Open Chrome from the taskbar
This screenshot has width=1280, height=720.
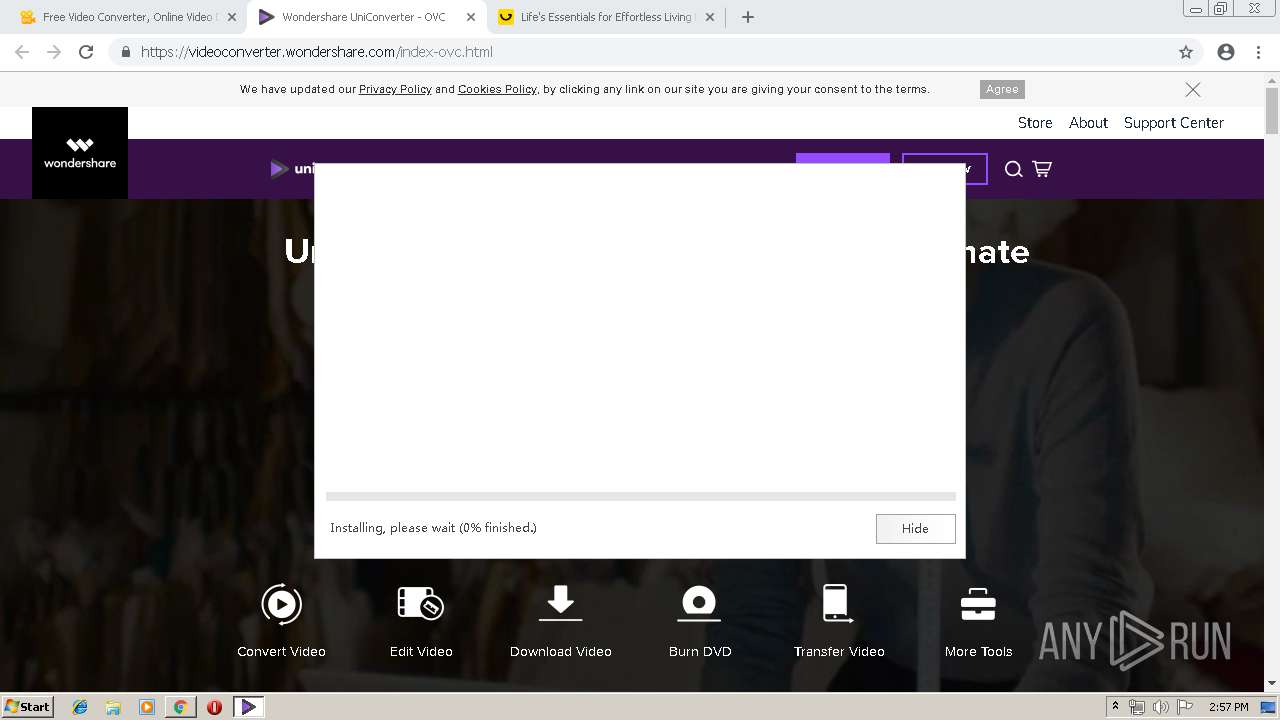pos(180,707)
